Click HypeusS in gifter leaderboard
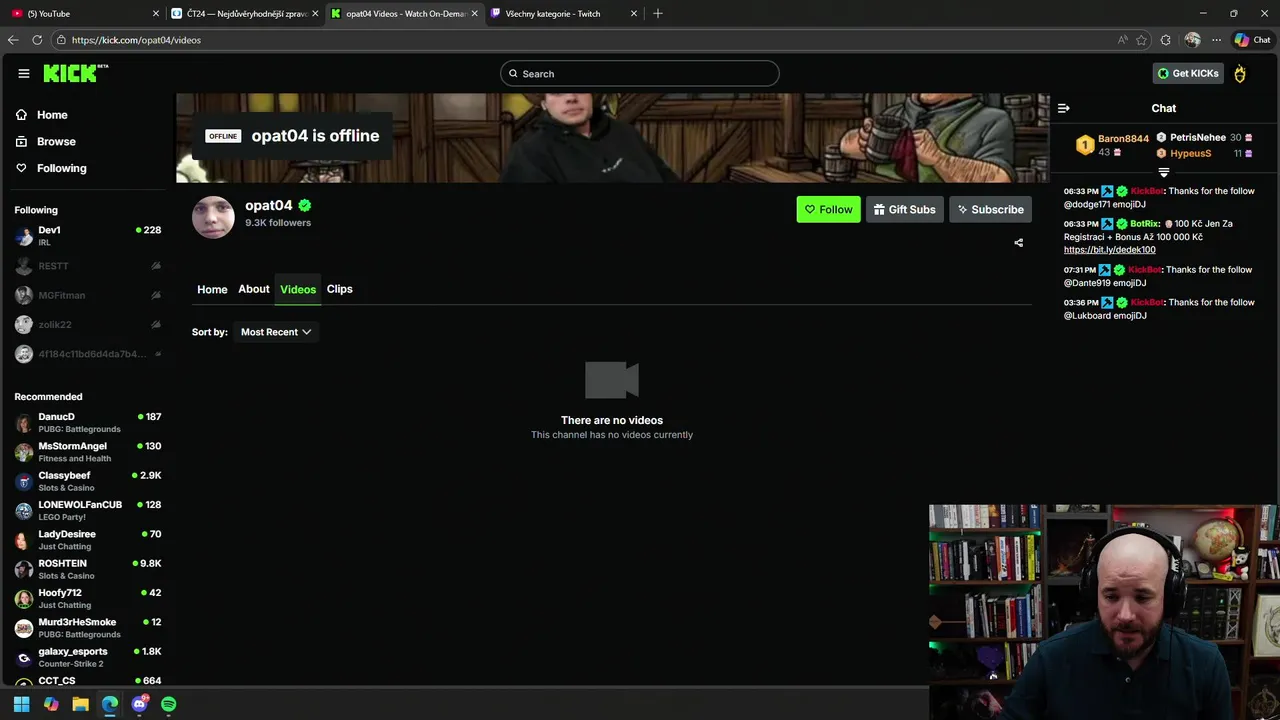Image resolution: width=1280 pixels, height=720 pixels. tap(1190, 153)
